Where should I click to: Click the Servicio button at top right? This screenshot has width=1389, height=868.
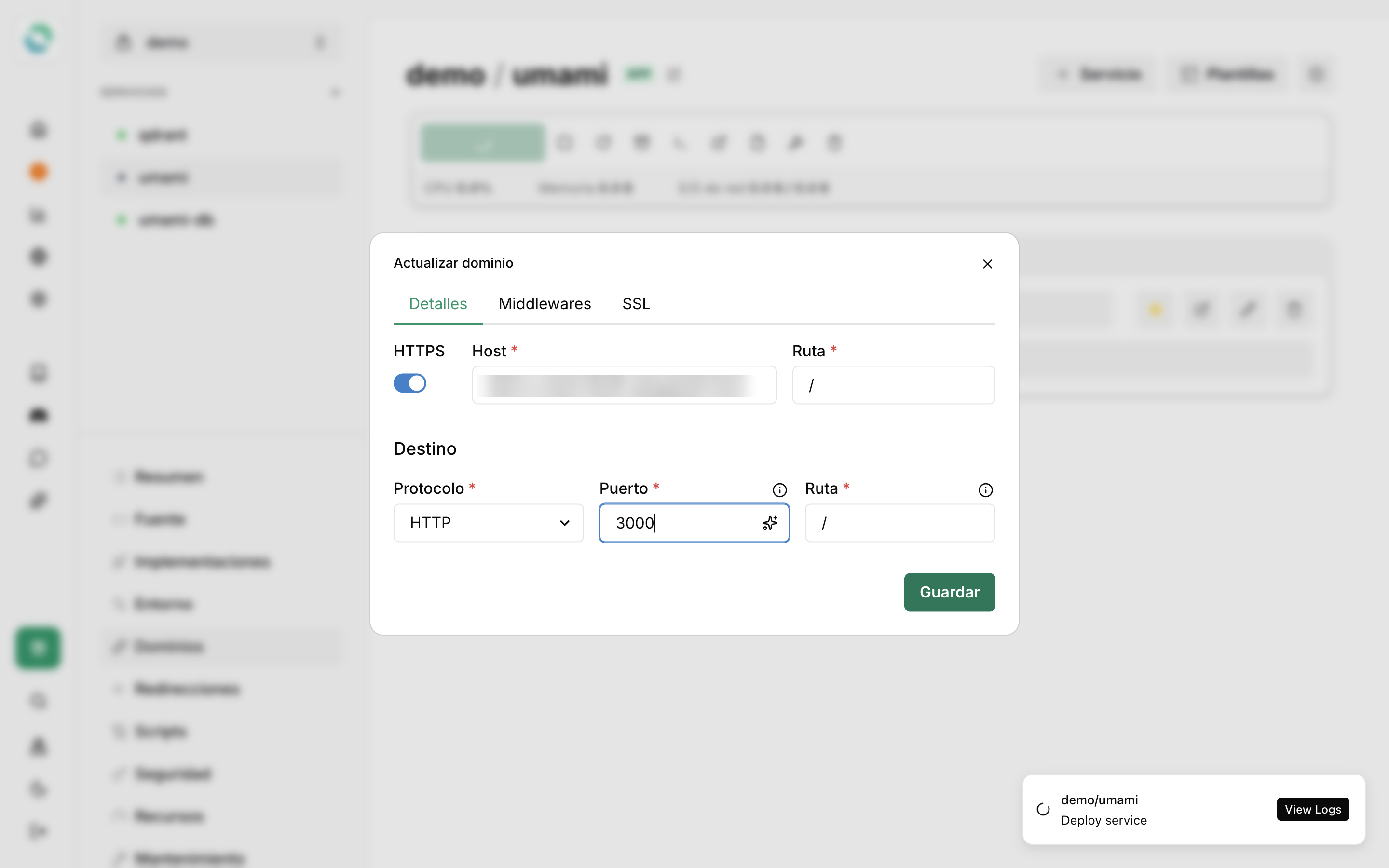1097,74
